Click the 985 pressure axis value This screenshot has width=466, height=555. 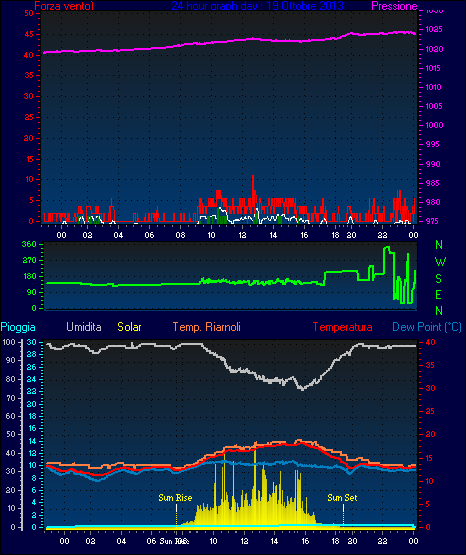point(433,183)
